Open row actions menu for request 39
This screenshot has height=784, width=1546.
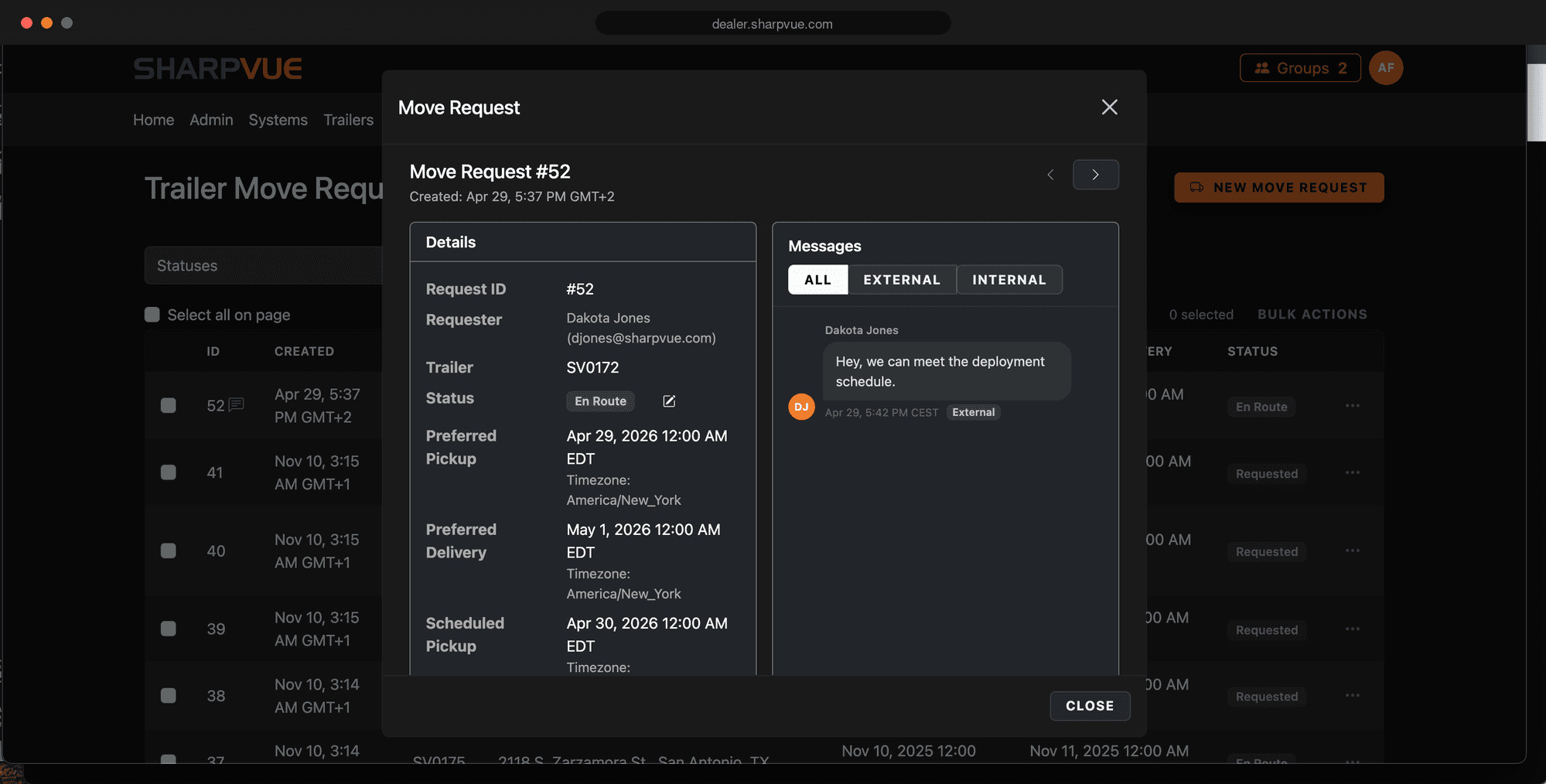tap(1352, 629)
